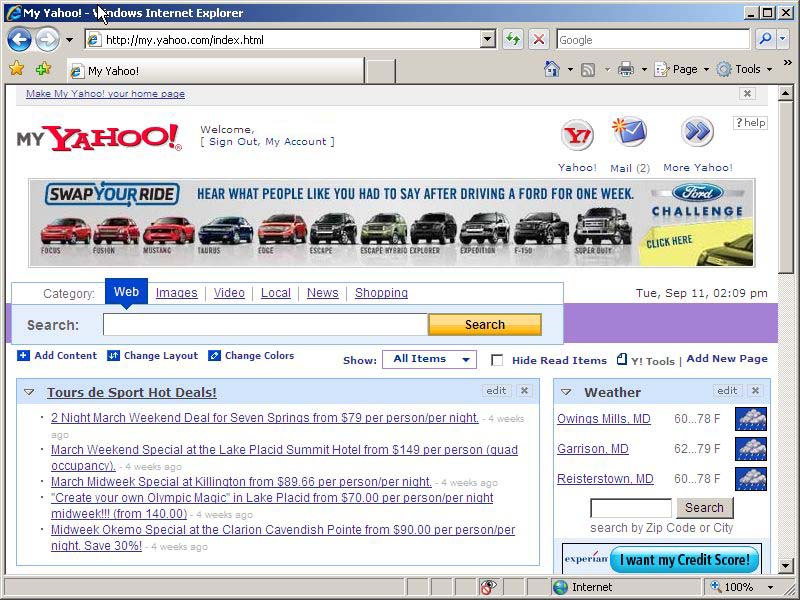
Task: Collapse the Tours de Sport Hot Deals module
Action: [x=29, y=392]
